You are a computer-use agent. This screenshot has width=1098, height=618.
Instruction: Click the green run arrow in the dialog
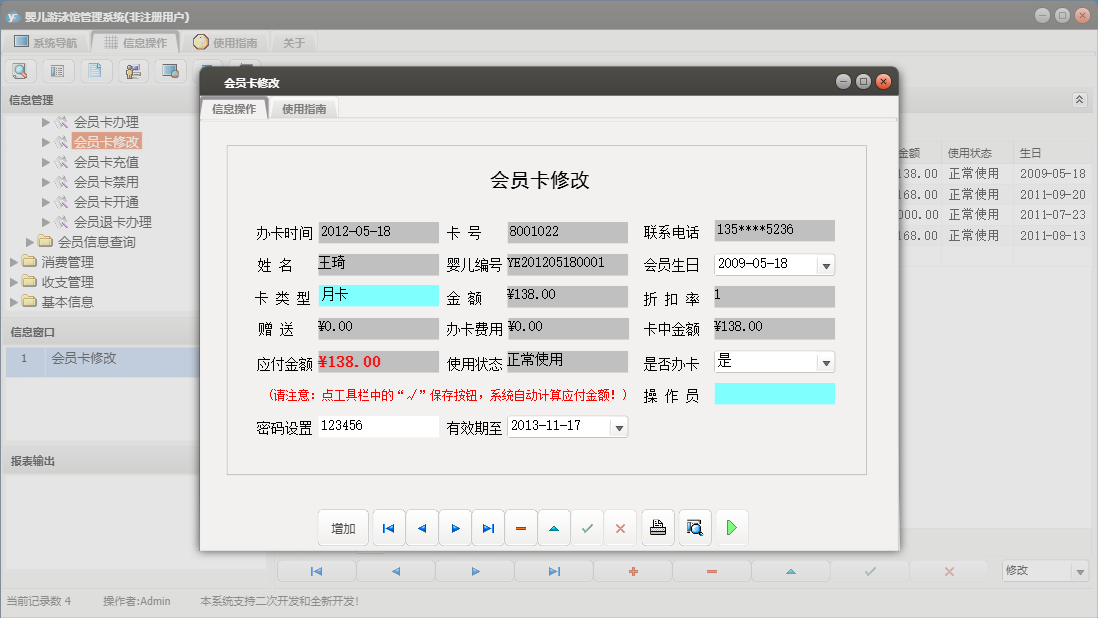pyautogui.click(x=731, y=527)
